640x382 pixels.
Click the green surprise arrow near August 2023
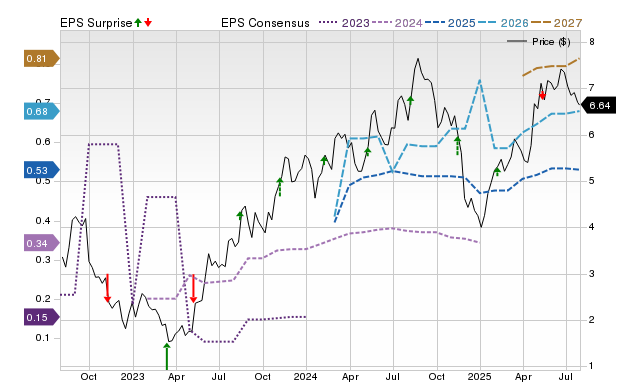pyautogui.click(x=240, y=215)
